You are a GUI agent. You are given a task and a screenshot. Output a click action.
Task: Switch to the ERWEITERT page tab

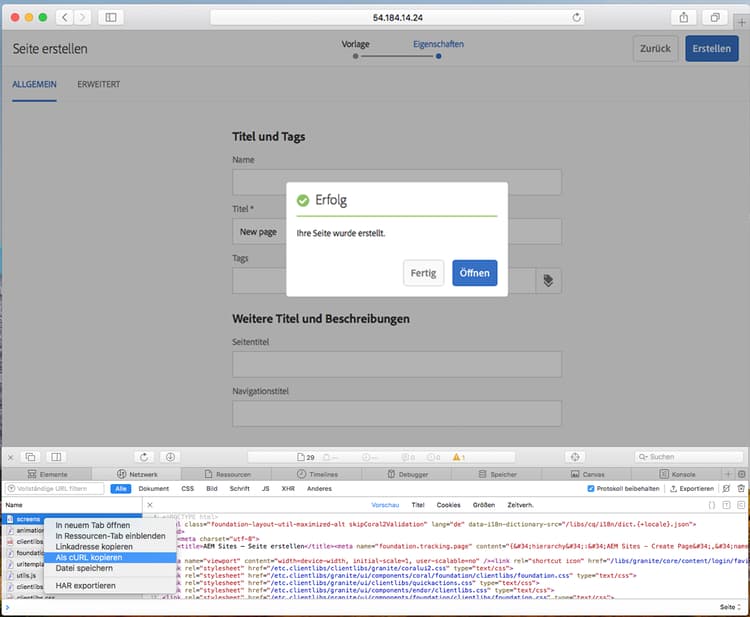click(99, 85)
